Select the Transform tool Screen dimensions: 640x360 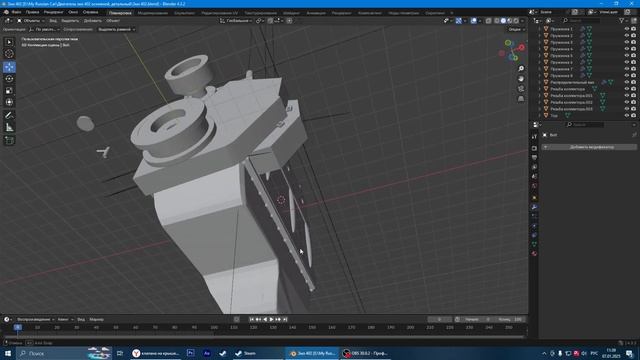[9, 102]
